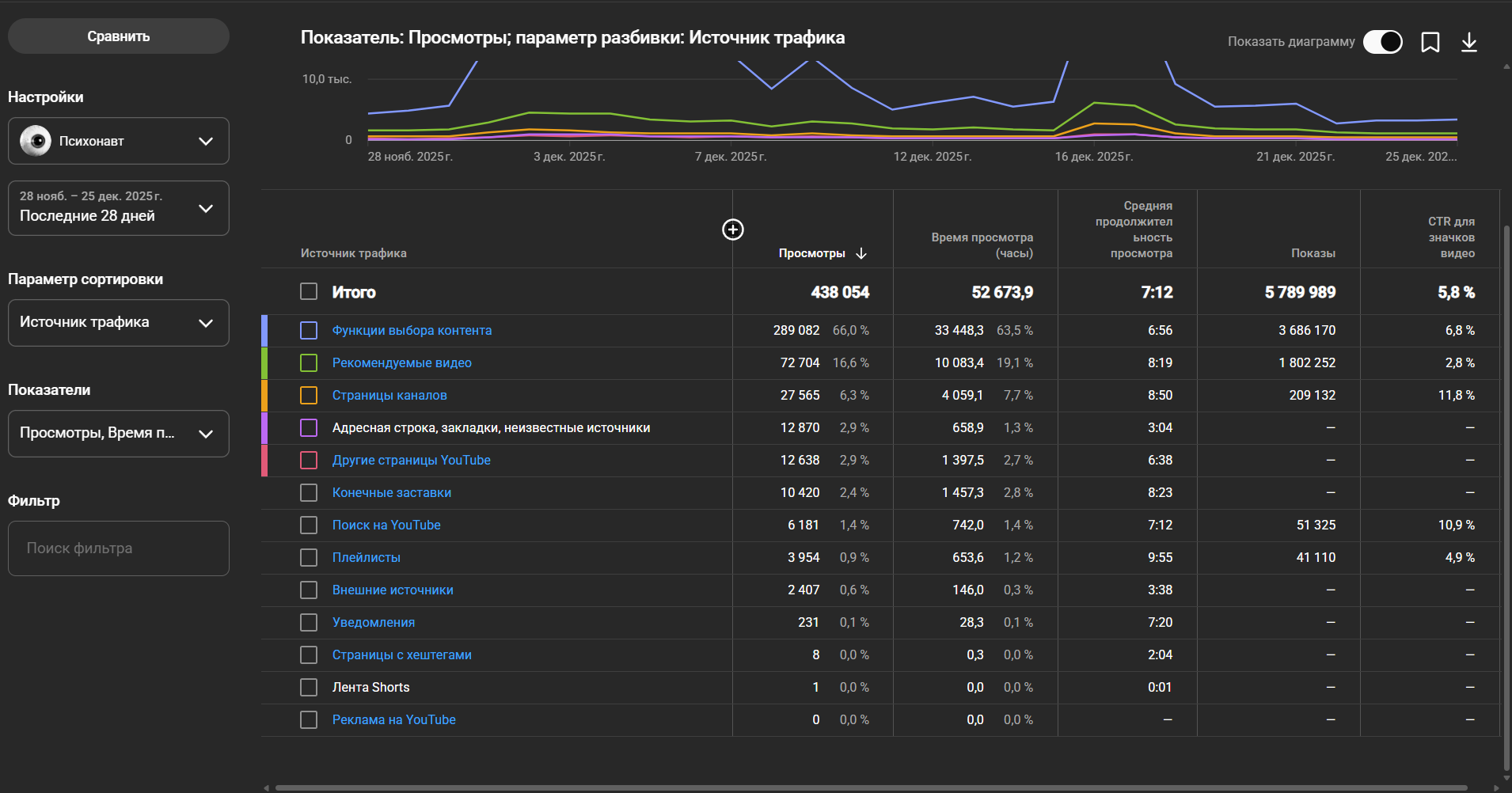The image size is (1512, 793).
Task: Tick the Поиск на YouTube checkbox
Action: 309,525
